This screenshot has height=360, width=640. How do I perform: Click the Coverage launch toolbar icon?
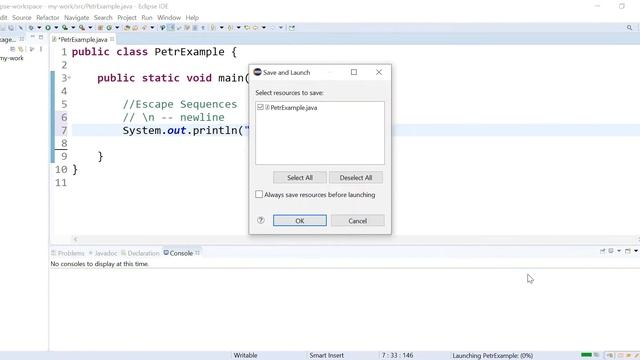65,28
